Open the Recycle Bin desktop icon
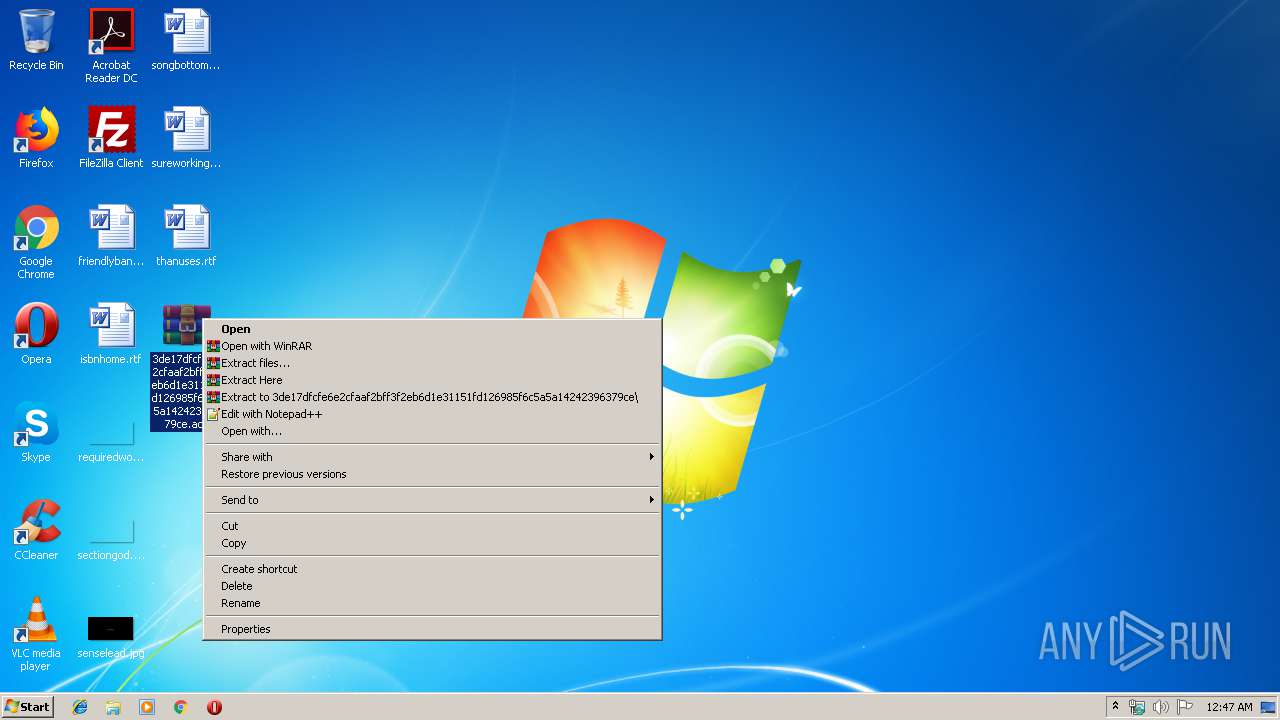This screenshot has width=1280, height=720. click(x=36, y=40)
